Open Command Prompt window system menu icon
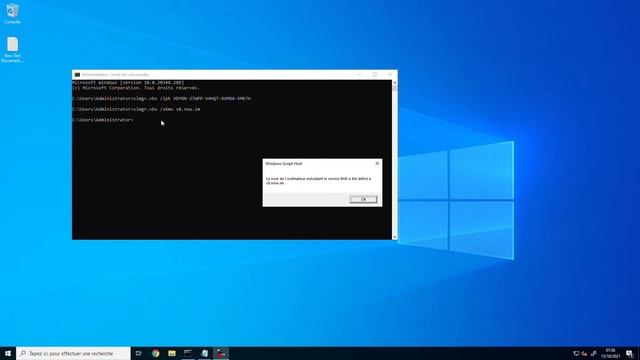Image resolution: width=640 pixels, height=360 pixels. (x=77, y=75)
